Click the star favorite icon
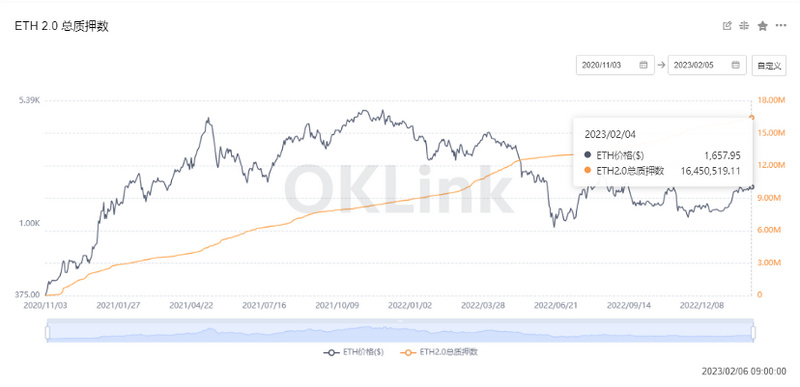800x387 pixels. 762,26
